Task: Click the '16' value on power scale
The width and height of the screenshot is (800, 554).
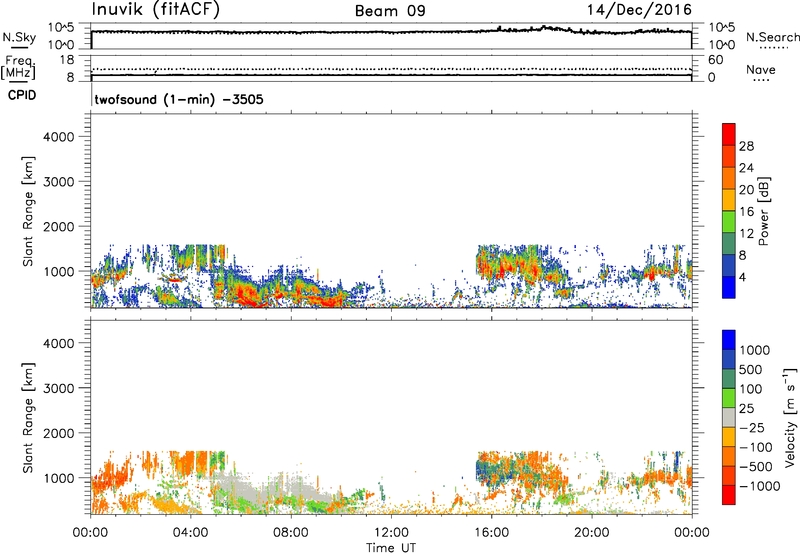Action: click(746, 212)
